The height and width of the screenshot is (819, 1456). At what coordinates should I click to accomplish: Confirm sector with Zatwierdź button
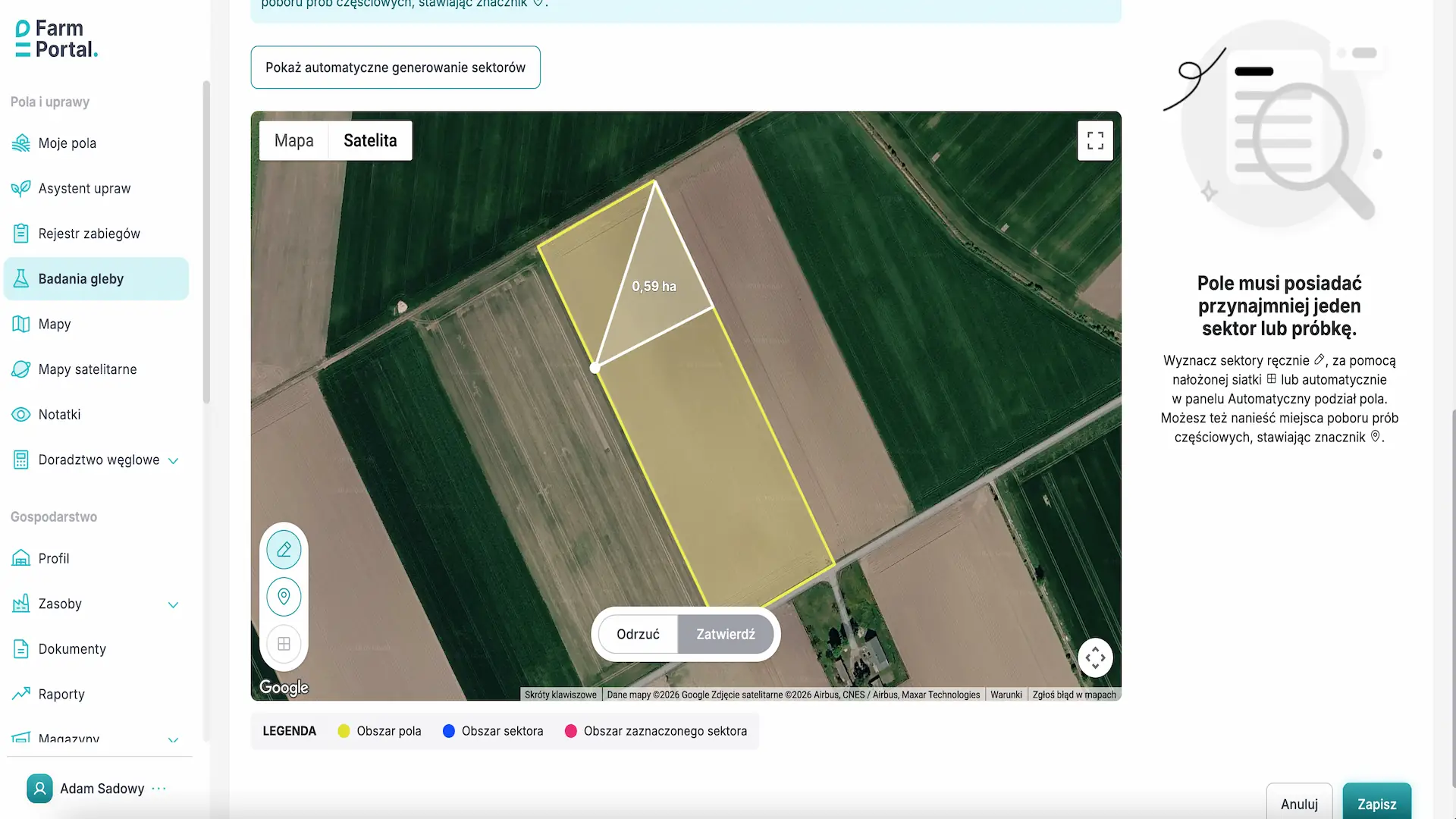pyautogui.click(x=726, y=634)
